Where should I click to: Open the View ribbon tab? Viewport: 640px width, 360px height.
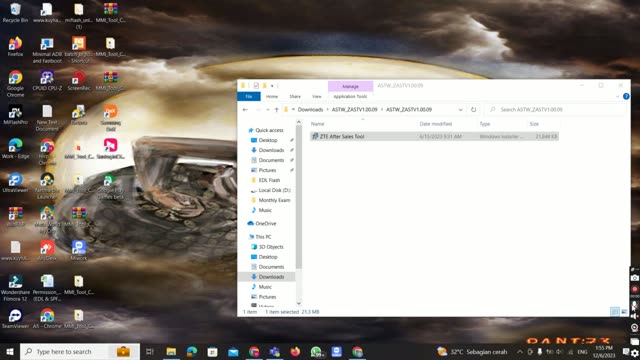point(317,96)
